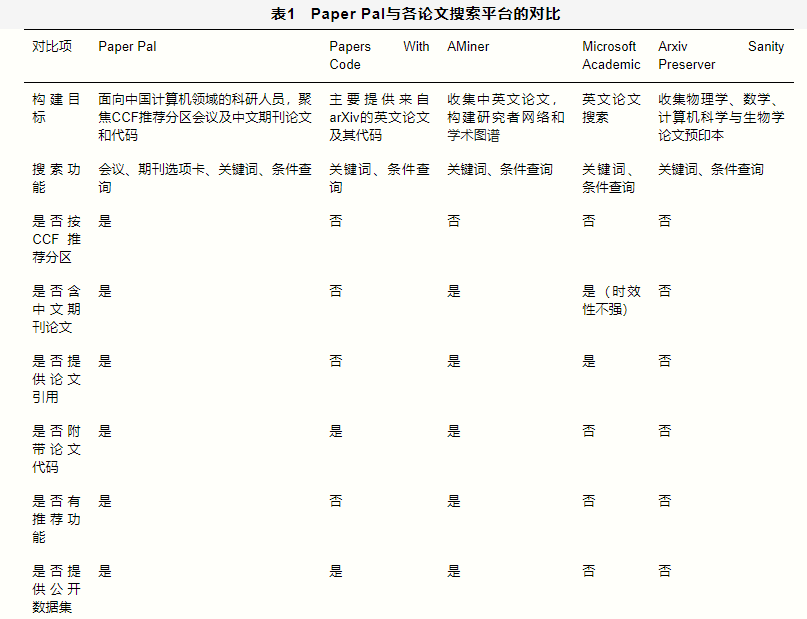Click Microsoft Academic's '否' in CCF推荐分区 row
807x619 pixels.
[589, 221]
